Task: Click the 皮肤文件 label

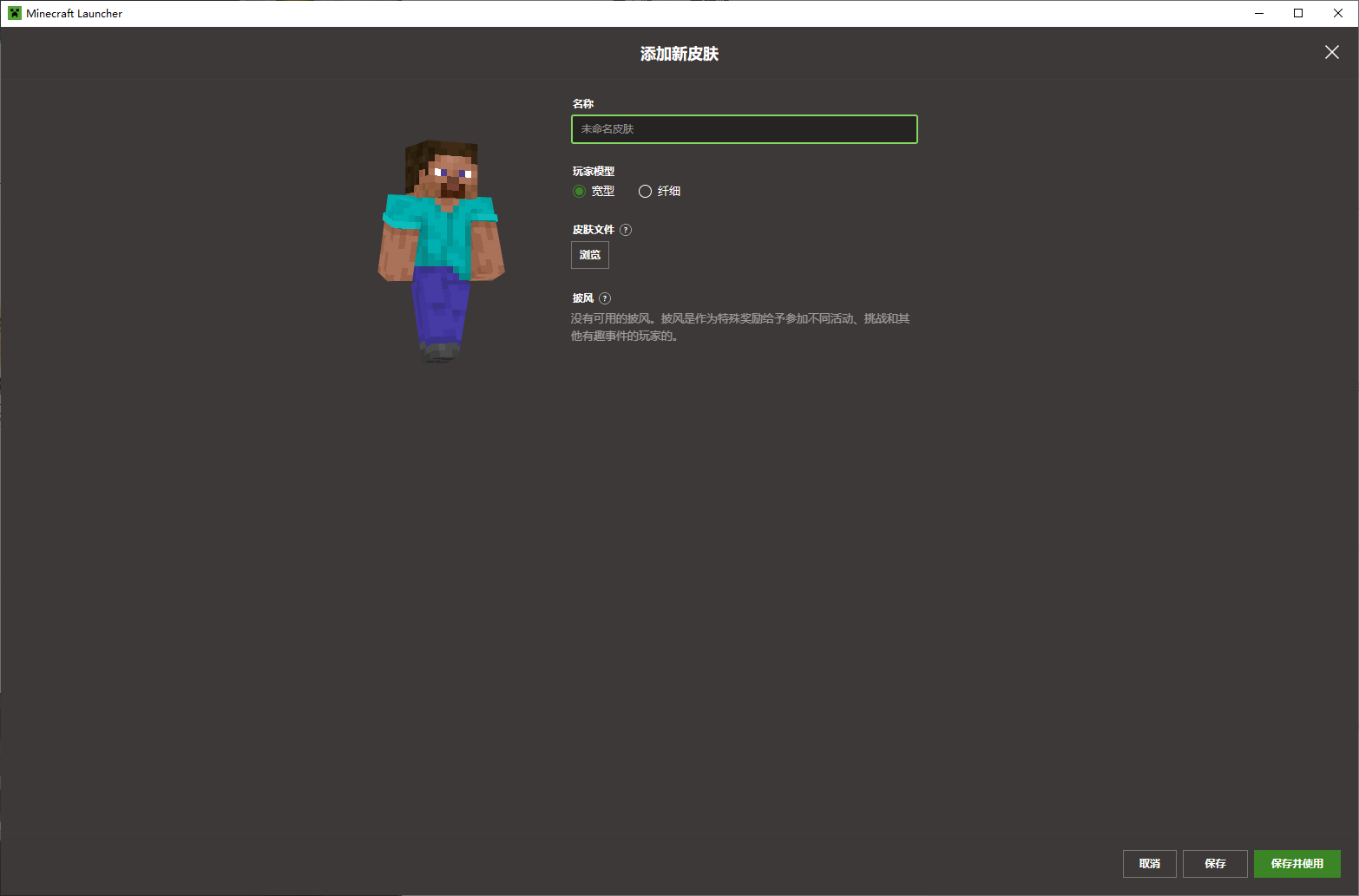Action: coord(594,230)
